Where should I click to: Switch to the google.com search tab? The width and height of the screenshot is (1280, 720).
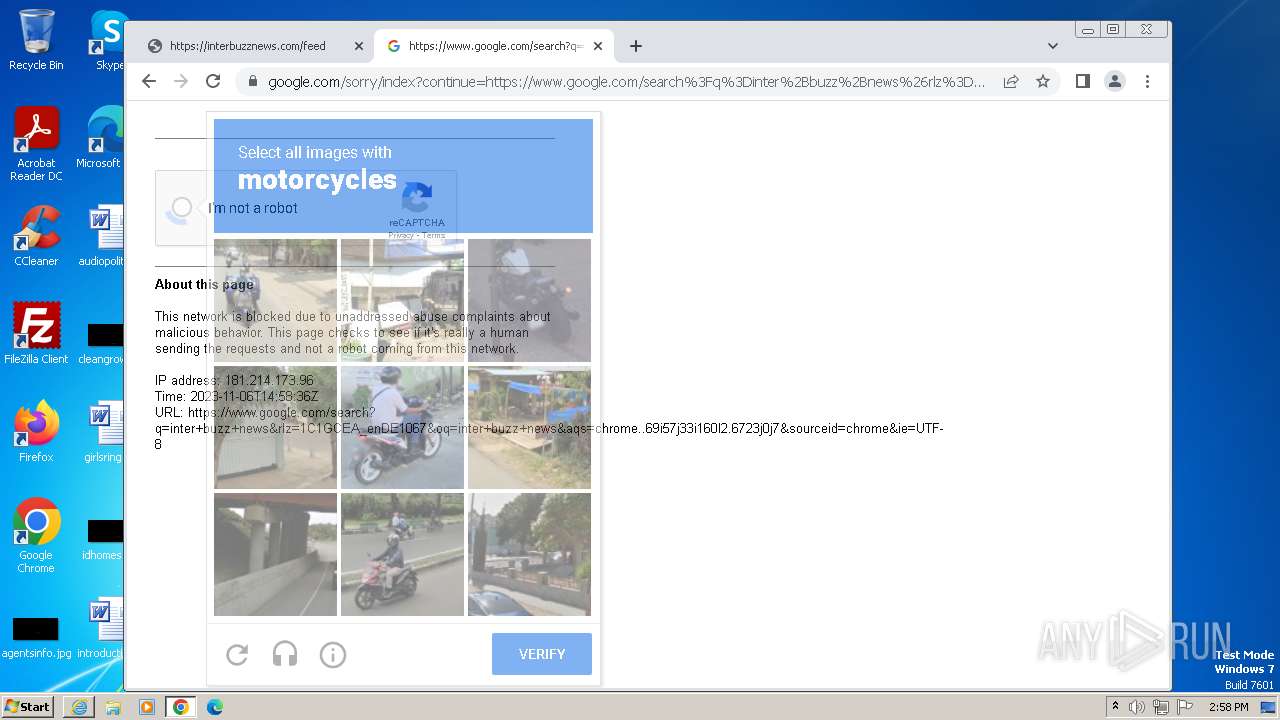tap(494, 46)
